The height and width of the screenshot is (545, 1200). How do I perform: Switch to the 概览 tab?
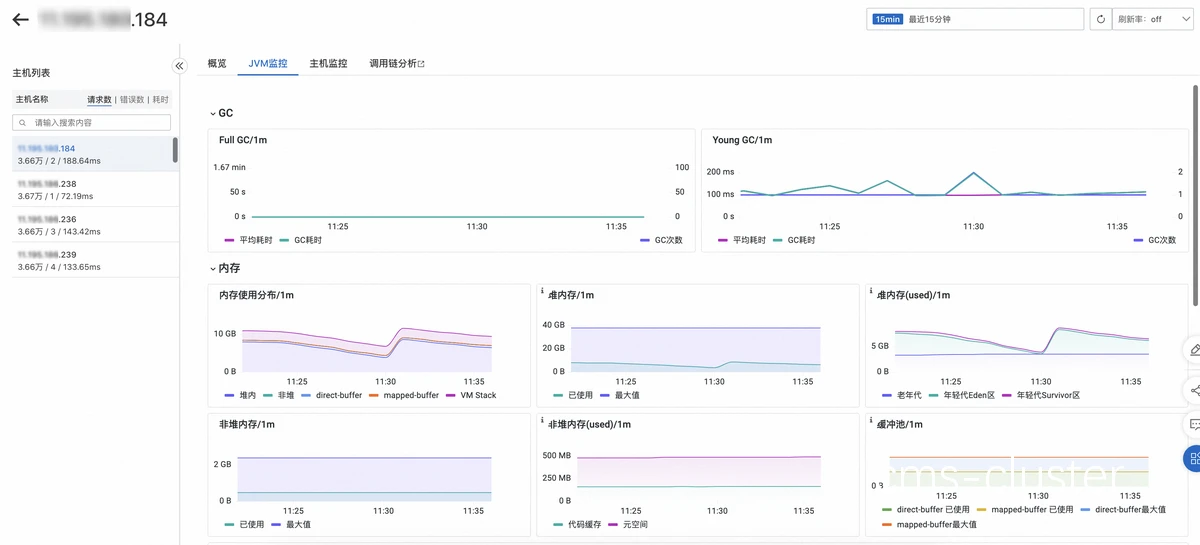[x=217, y=63]
